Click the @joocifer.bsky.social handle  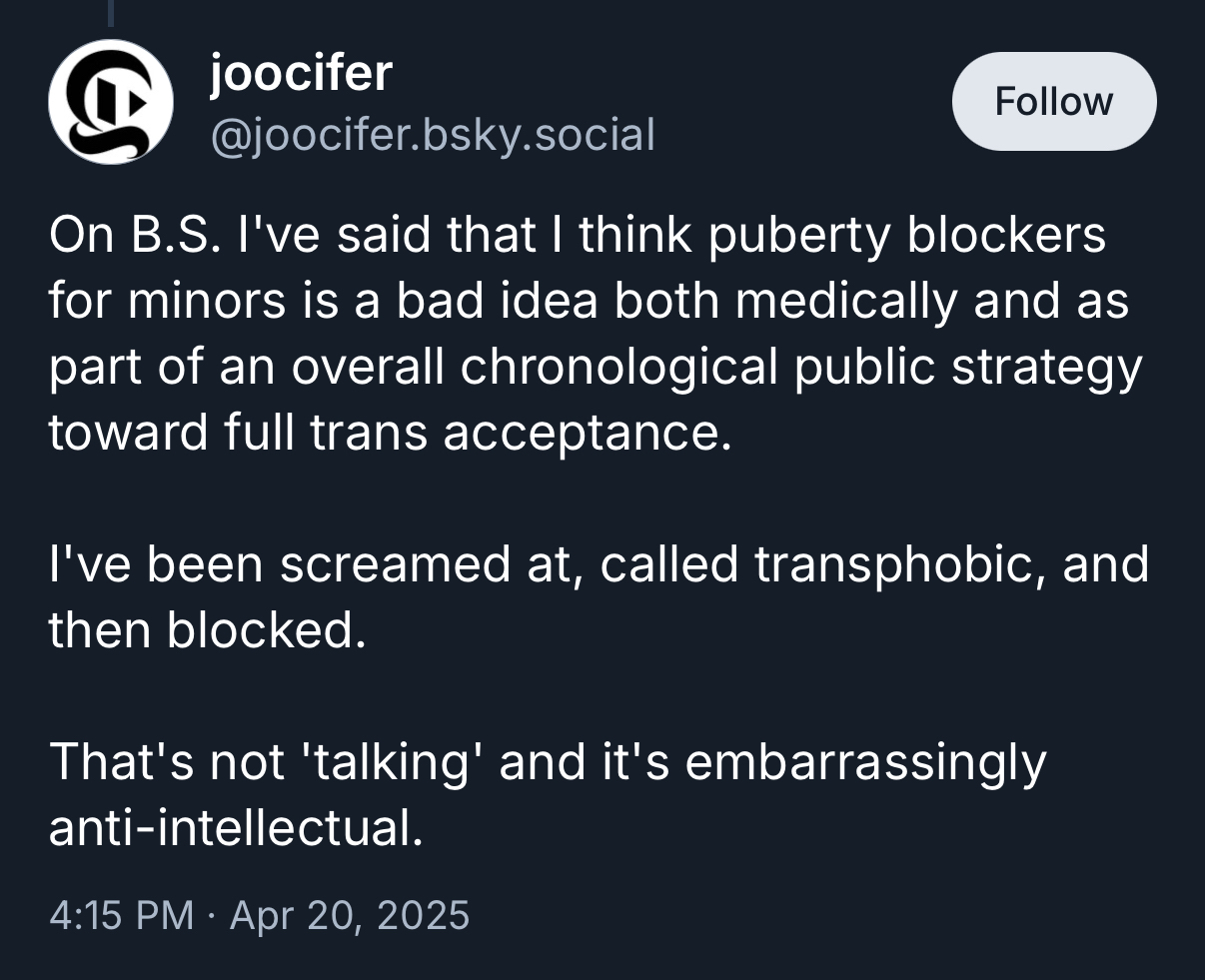click(432, 134)
